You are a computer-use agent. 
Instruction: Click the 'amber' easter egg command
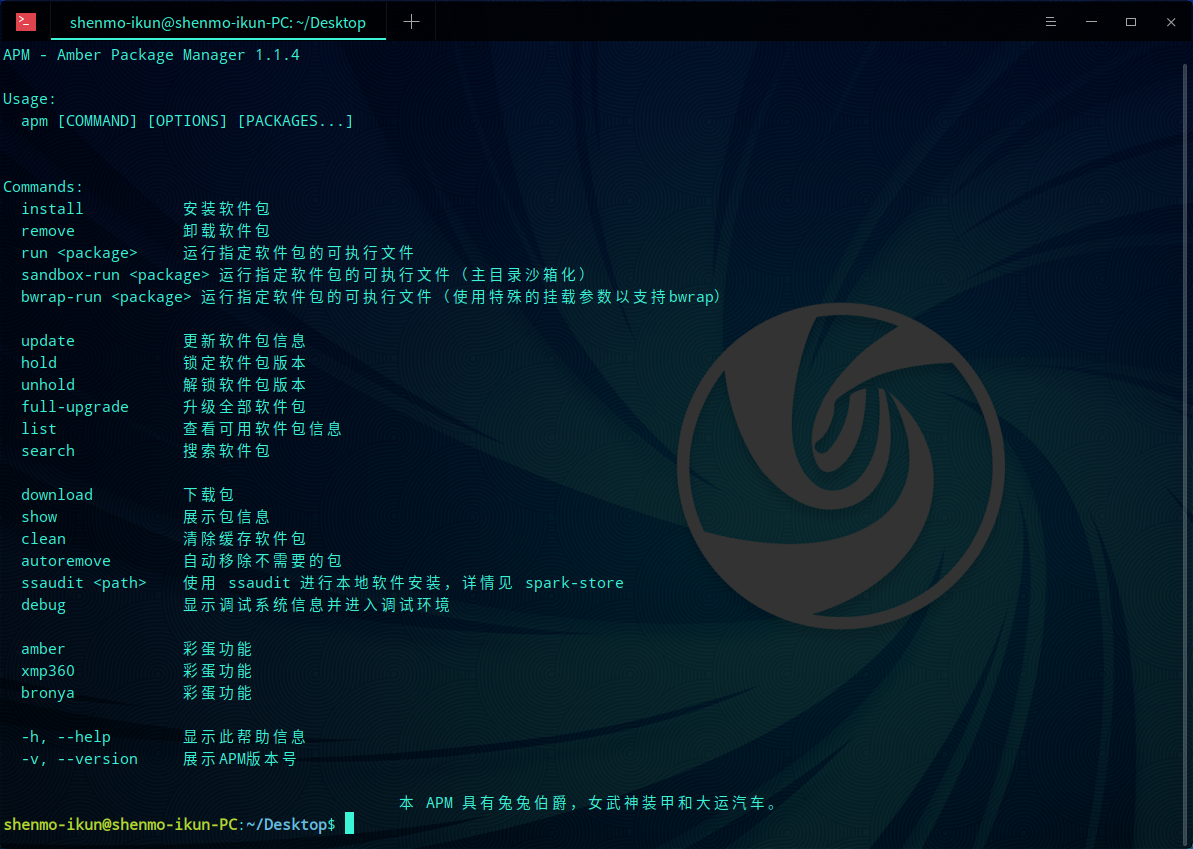(x=43, y=649)
